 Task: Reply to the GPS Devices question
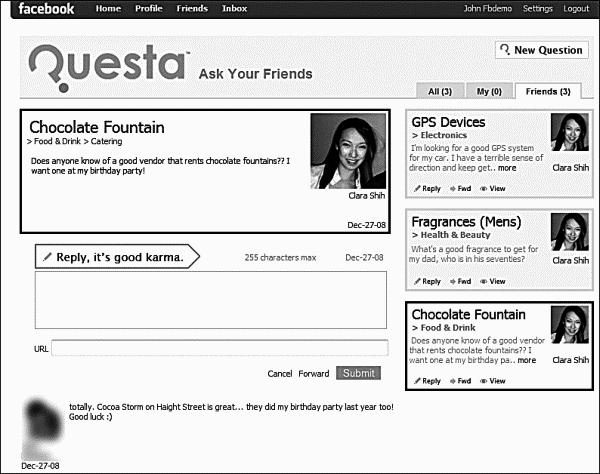click(x=427, y=188)
